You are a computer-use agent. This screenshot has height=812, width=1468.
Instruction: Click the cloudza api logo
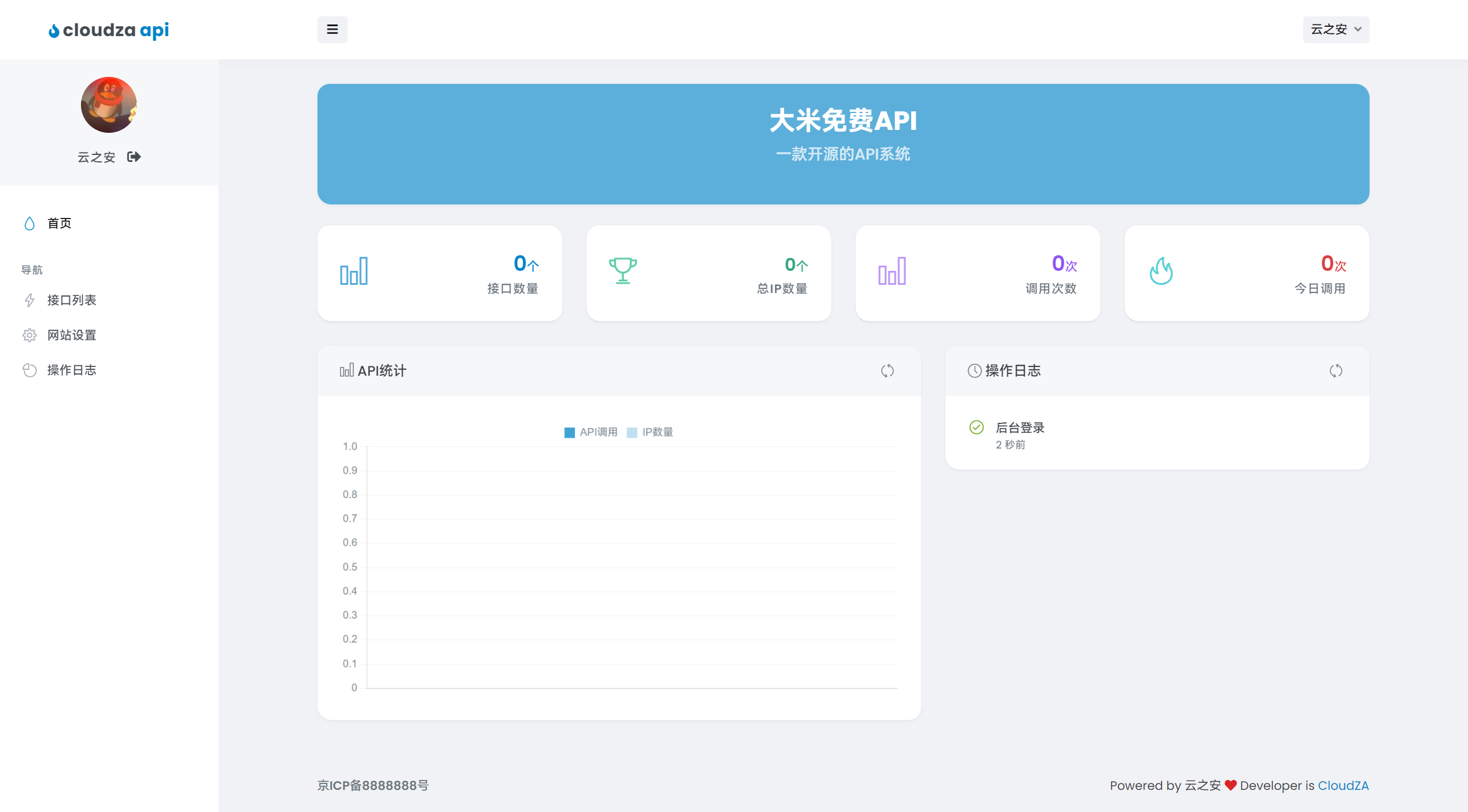[109, 30]
